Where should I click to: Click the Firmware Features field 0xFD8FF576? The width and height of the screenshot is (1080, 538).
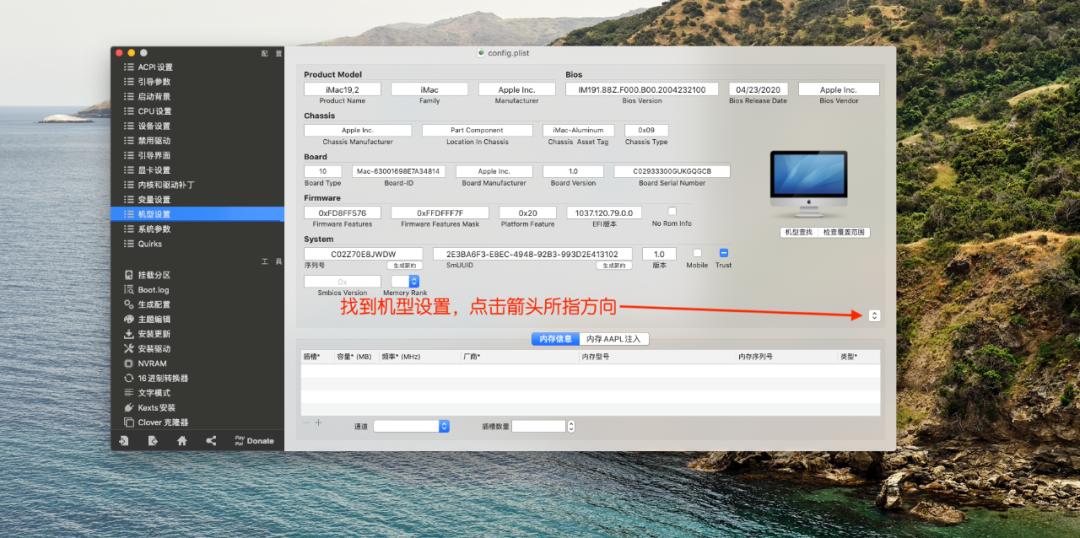[x=342, y=213]
